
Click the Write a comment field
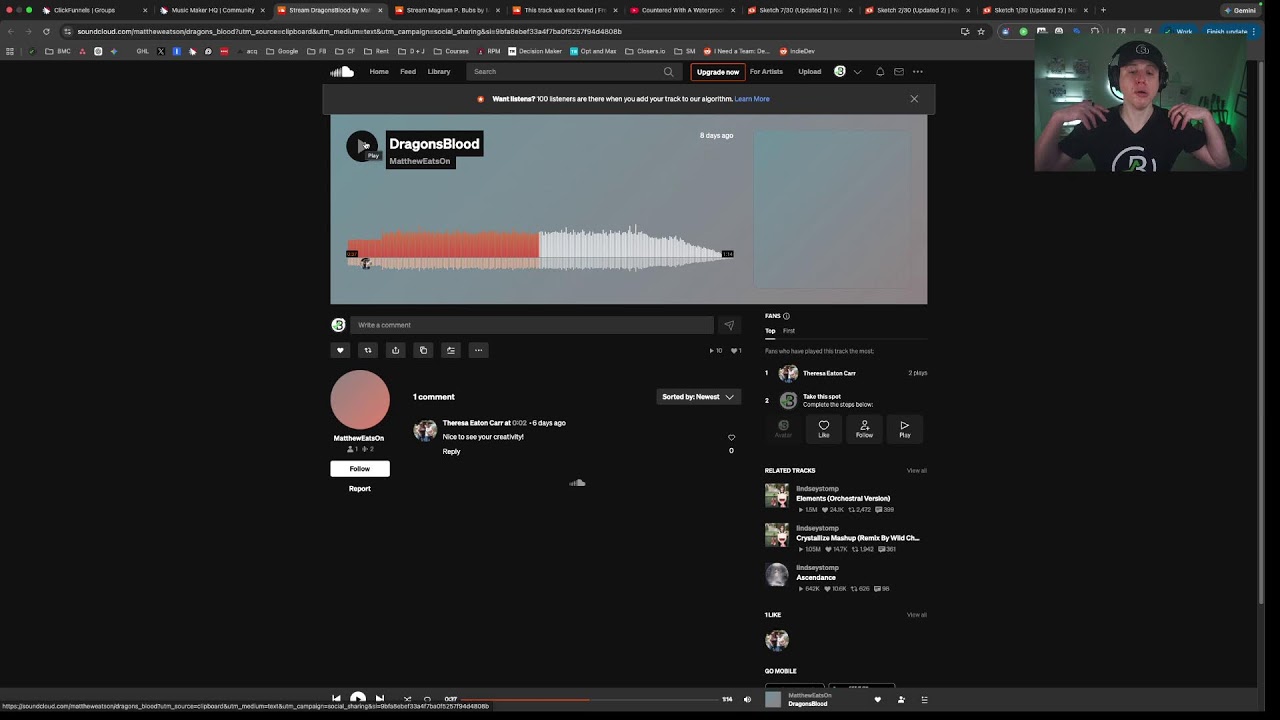tap(532, 325)
